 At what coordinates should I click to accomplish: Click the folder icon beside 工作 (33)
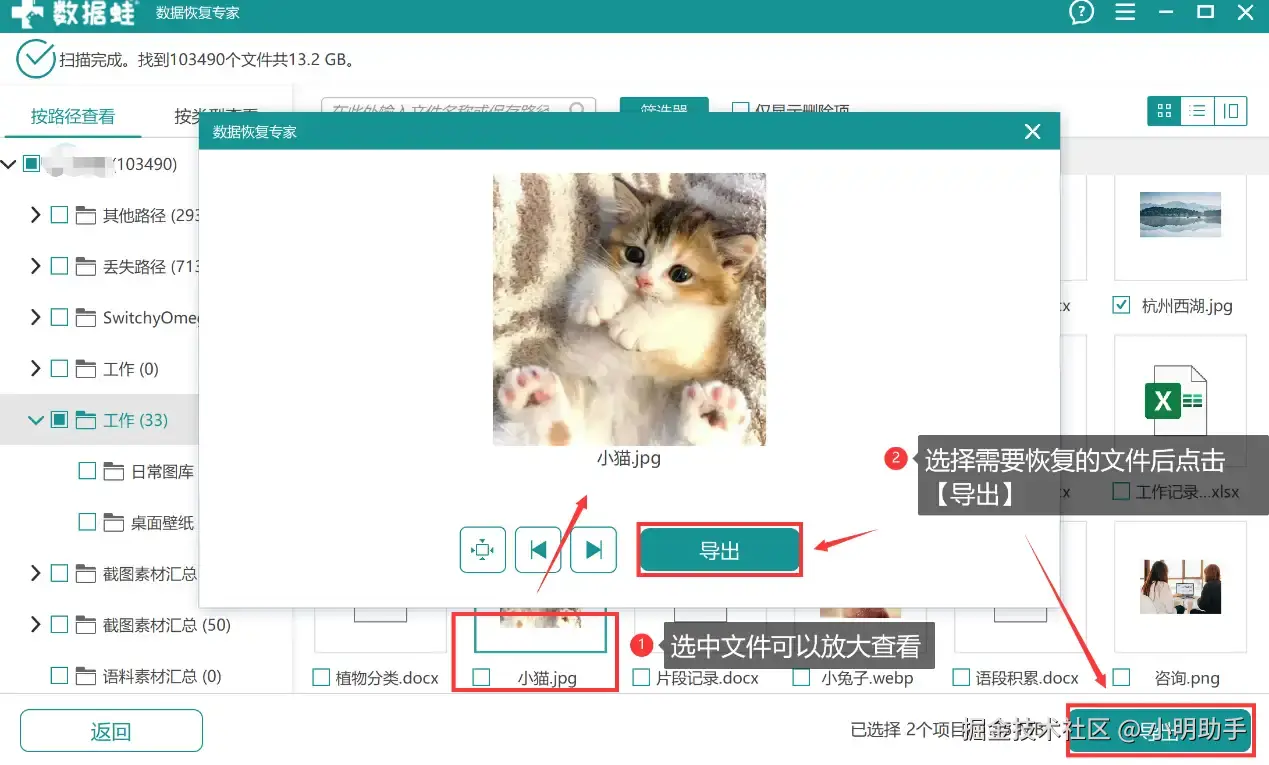click(x=87, y=420)
